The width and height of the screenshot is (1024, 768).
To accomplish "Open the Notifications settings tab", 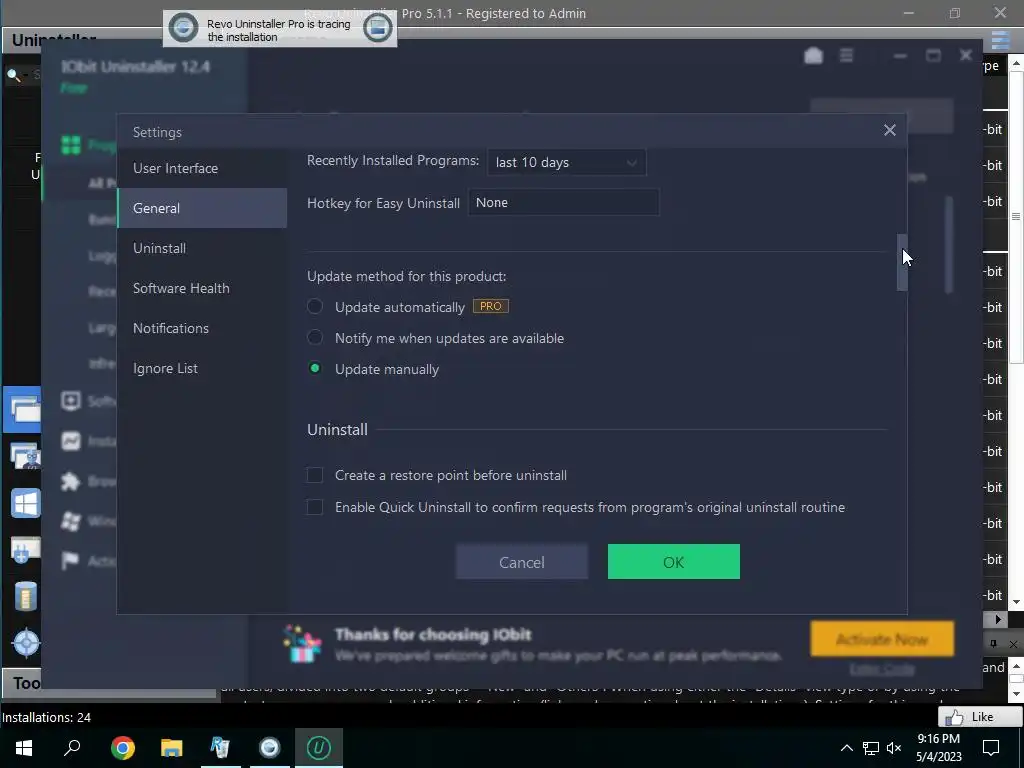I will click(x=202, y=328).
